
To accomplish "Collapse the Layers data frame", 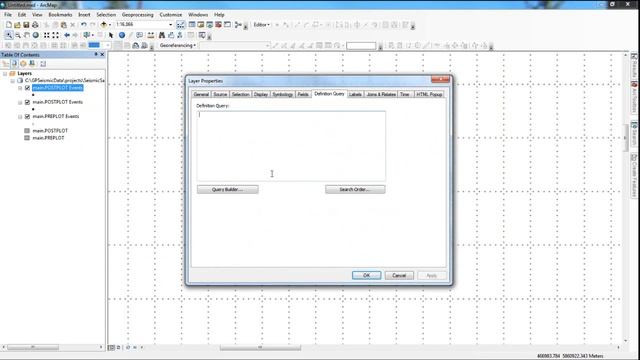I will tap(5, 74).
